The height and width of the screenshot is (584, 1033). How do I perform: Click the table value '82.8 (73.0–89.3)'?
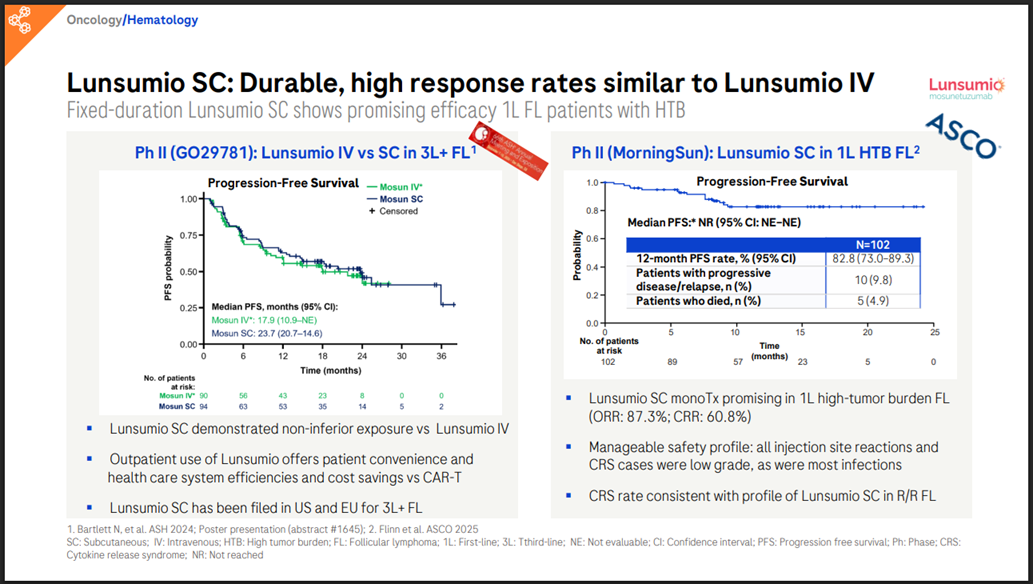tap(873, 258)
